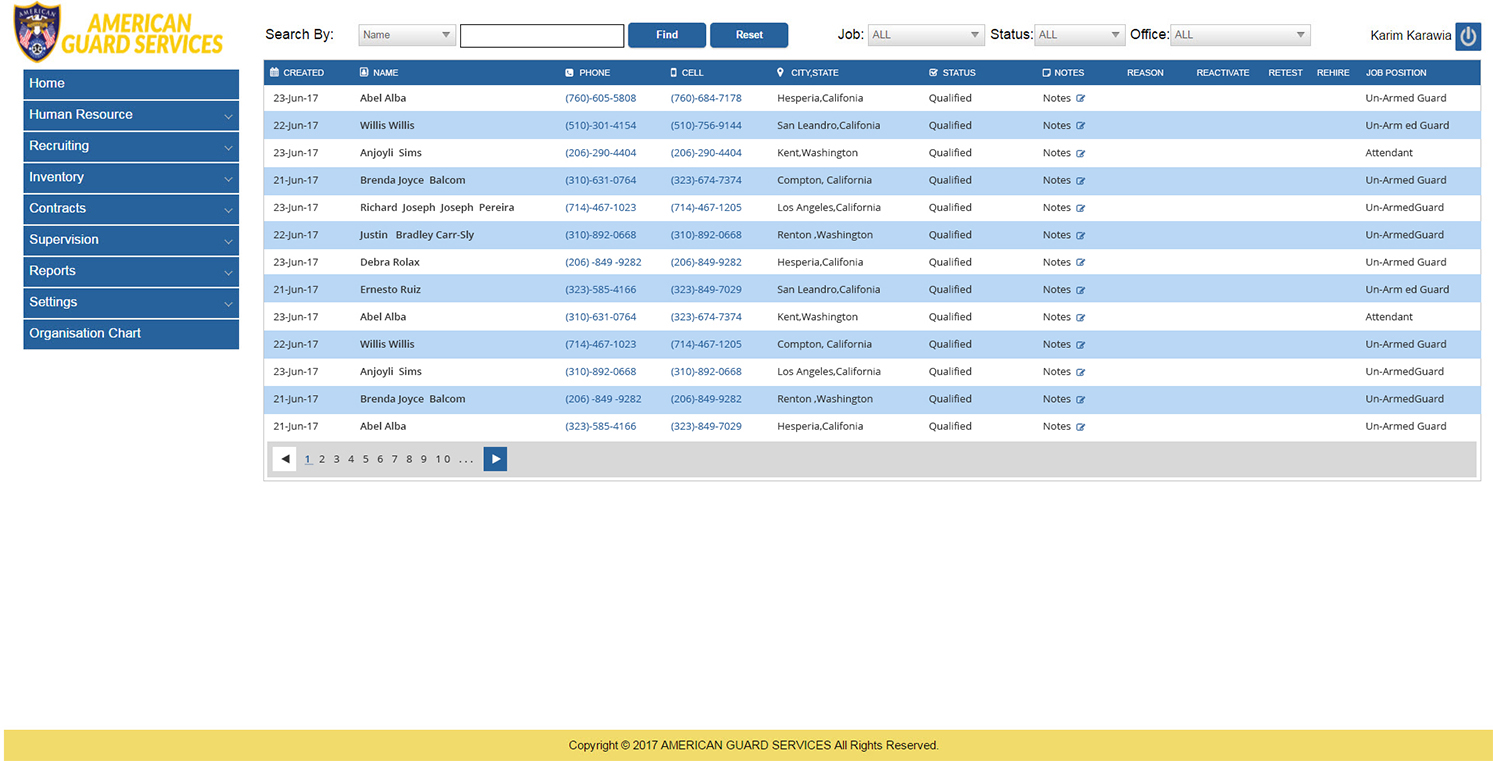
Task: Open notes edit icon for Richard Joseph Pereira
Action: tap(1080, 208)
